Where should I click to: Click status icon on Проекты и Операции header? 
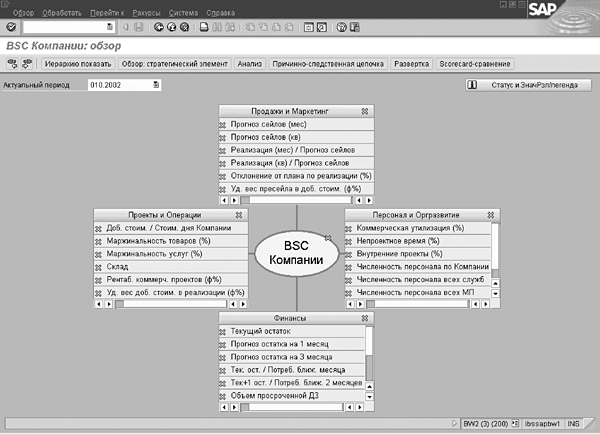click(239, 215)
